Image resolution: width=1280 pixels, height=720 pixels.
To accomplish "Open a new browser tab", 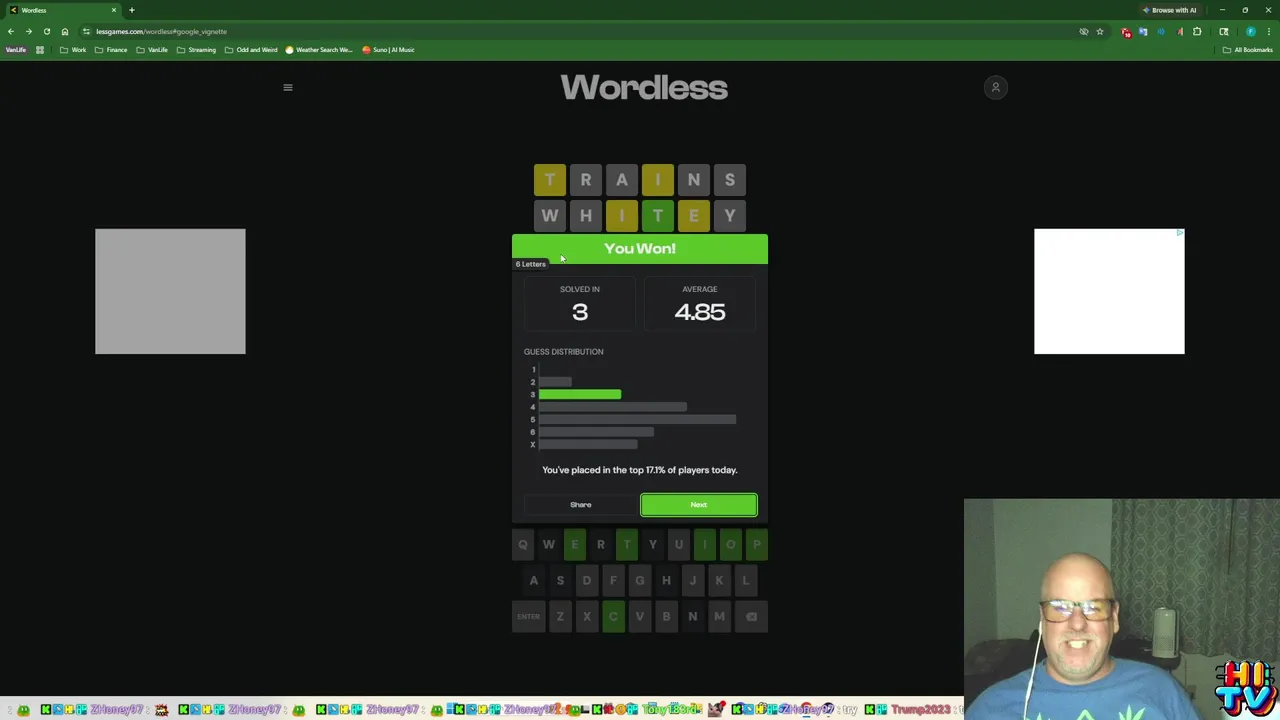I will click(131, 10).
